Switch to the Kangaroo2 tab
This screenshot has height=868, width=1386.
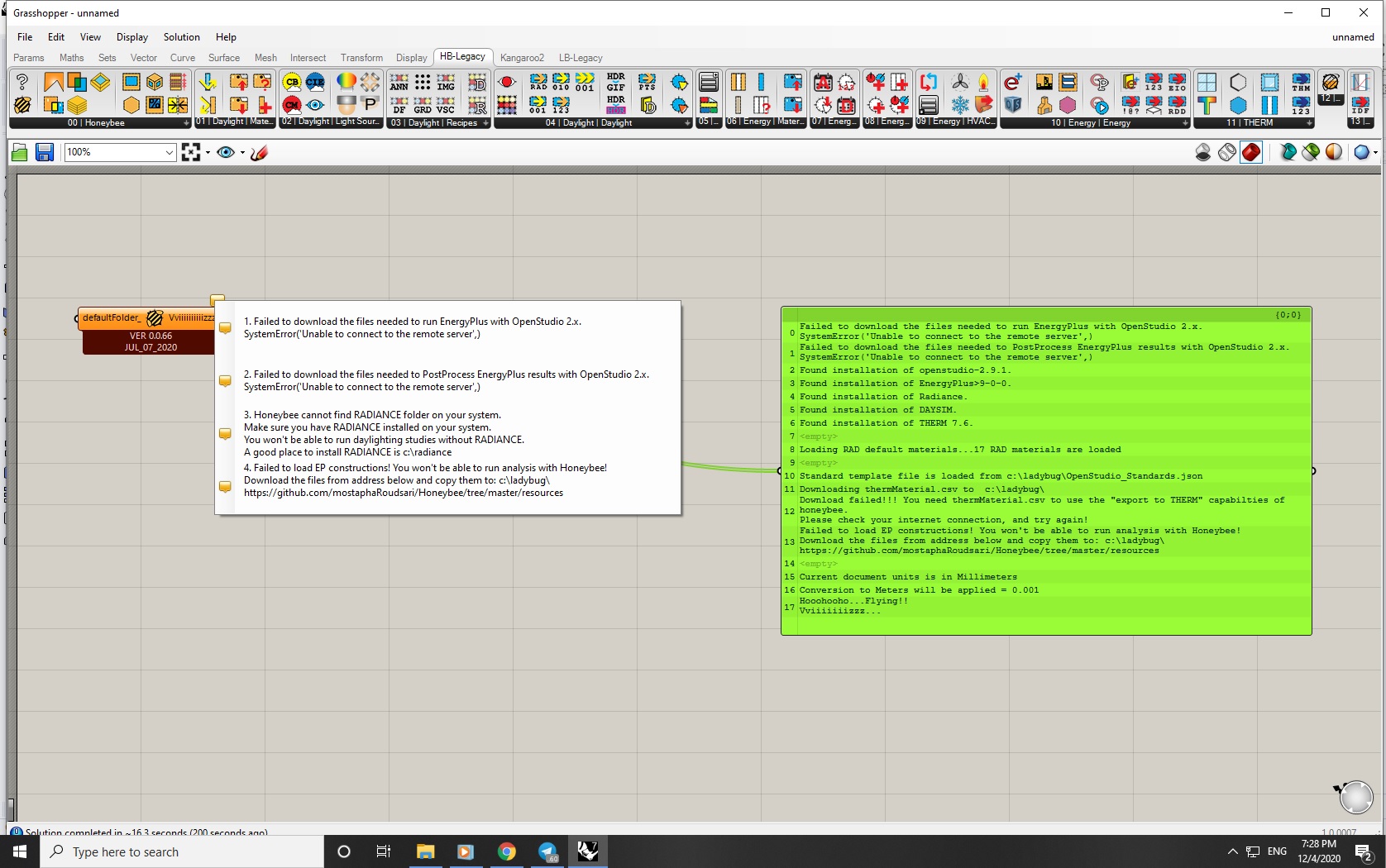[x=522, y=58]
